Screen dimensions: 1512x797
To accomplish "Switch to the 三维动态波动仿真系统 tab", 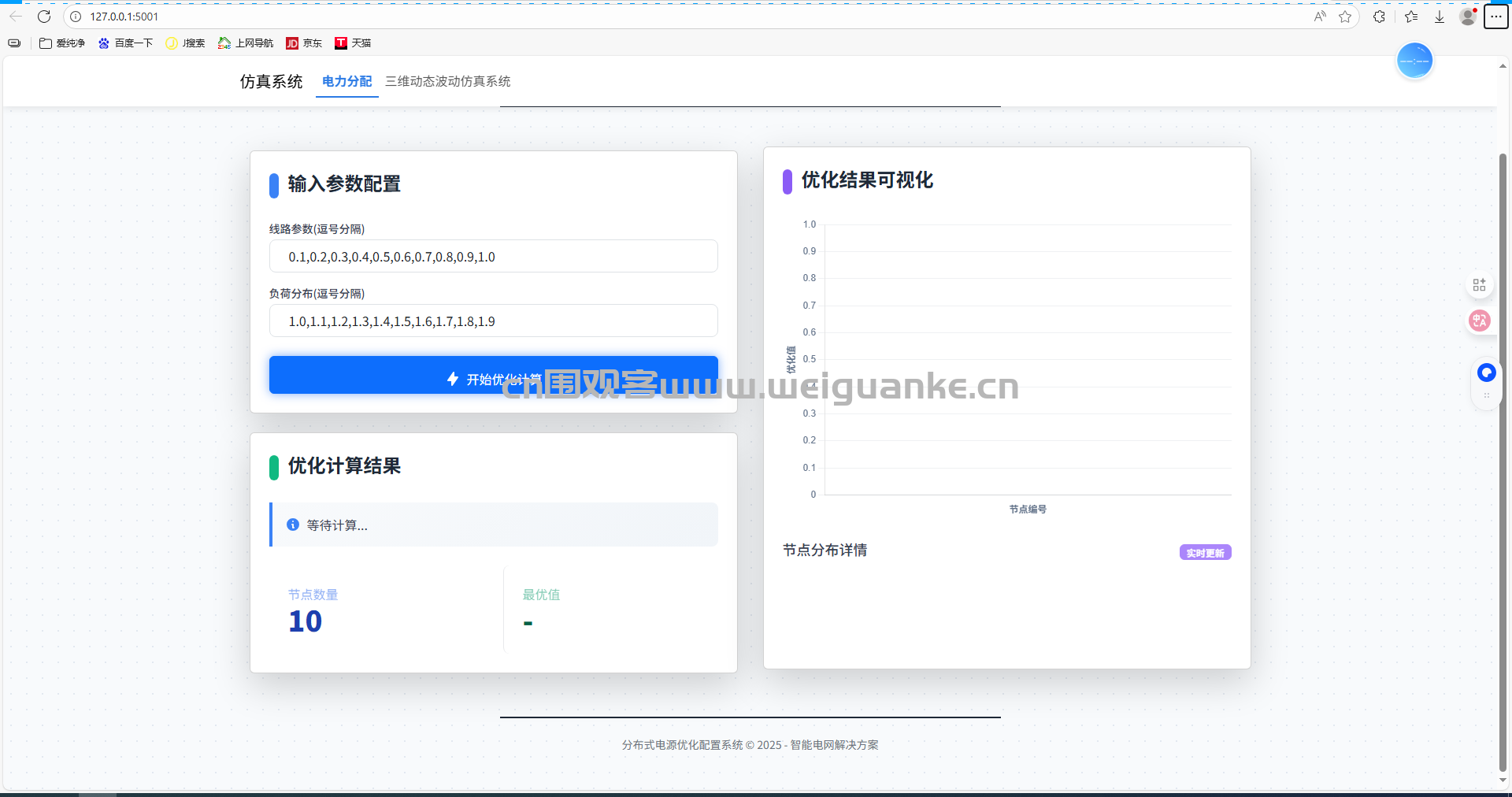I will click(x=447, y=81).
